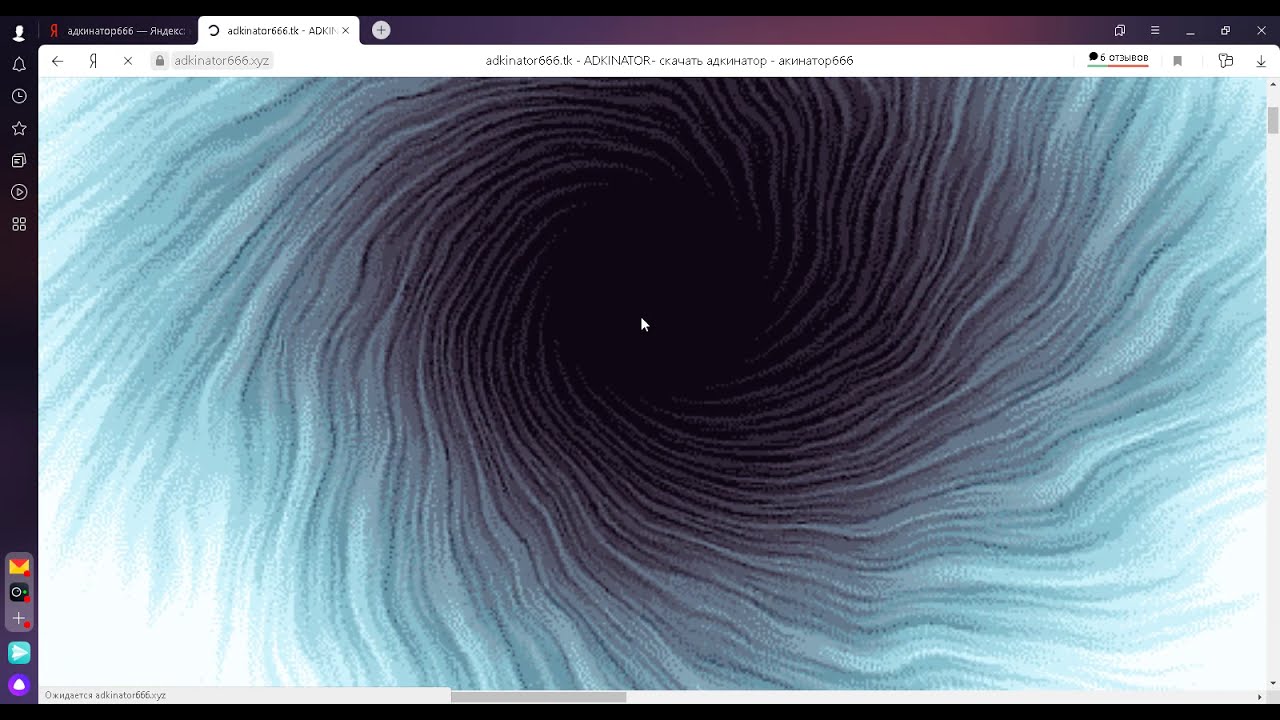Minimize the browser window
This screenshot has width=1280, height=720.
1190,31
